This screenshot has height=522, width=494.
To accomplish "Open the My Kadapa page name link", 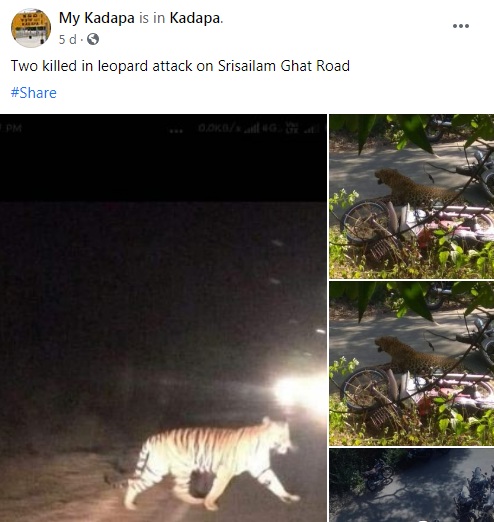I will tap(97, 18).
